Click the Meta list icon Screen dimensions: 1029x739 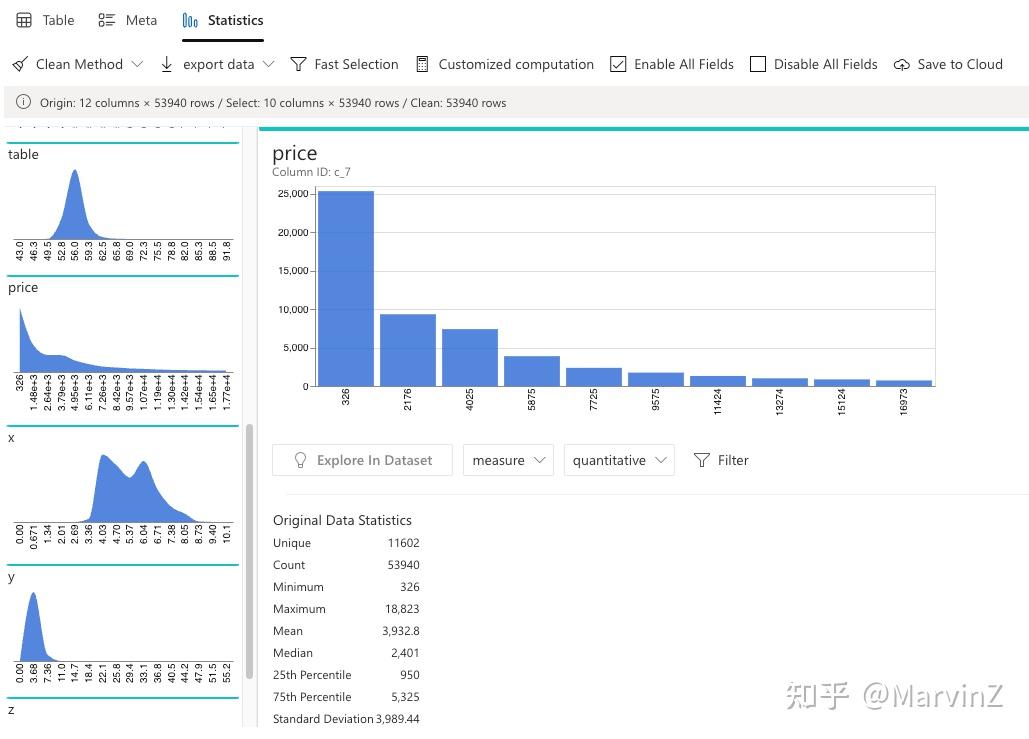[x=106, y=20]
